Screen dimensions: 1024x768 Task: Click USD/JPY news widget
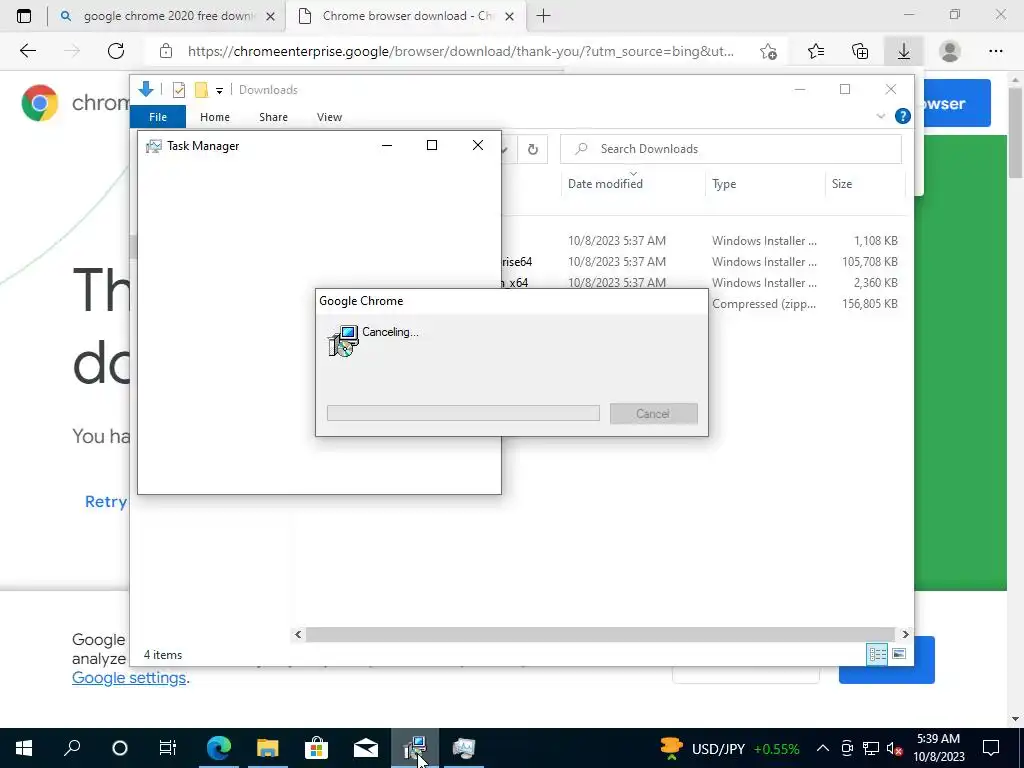(729, 748)
